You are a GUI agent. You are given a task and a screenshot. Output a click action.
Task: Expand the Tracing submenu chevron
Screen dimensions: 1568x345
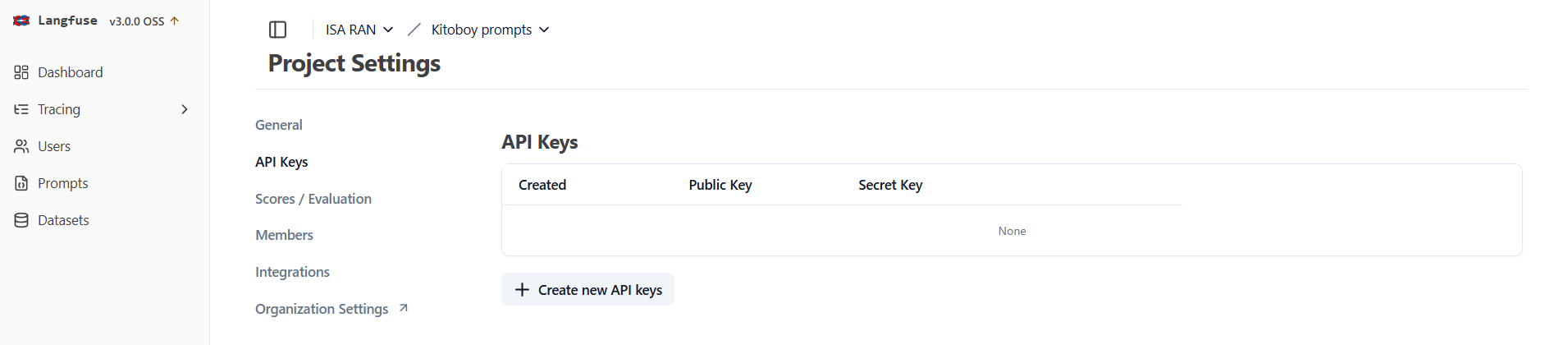coord(185,109)
